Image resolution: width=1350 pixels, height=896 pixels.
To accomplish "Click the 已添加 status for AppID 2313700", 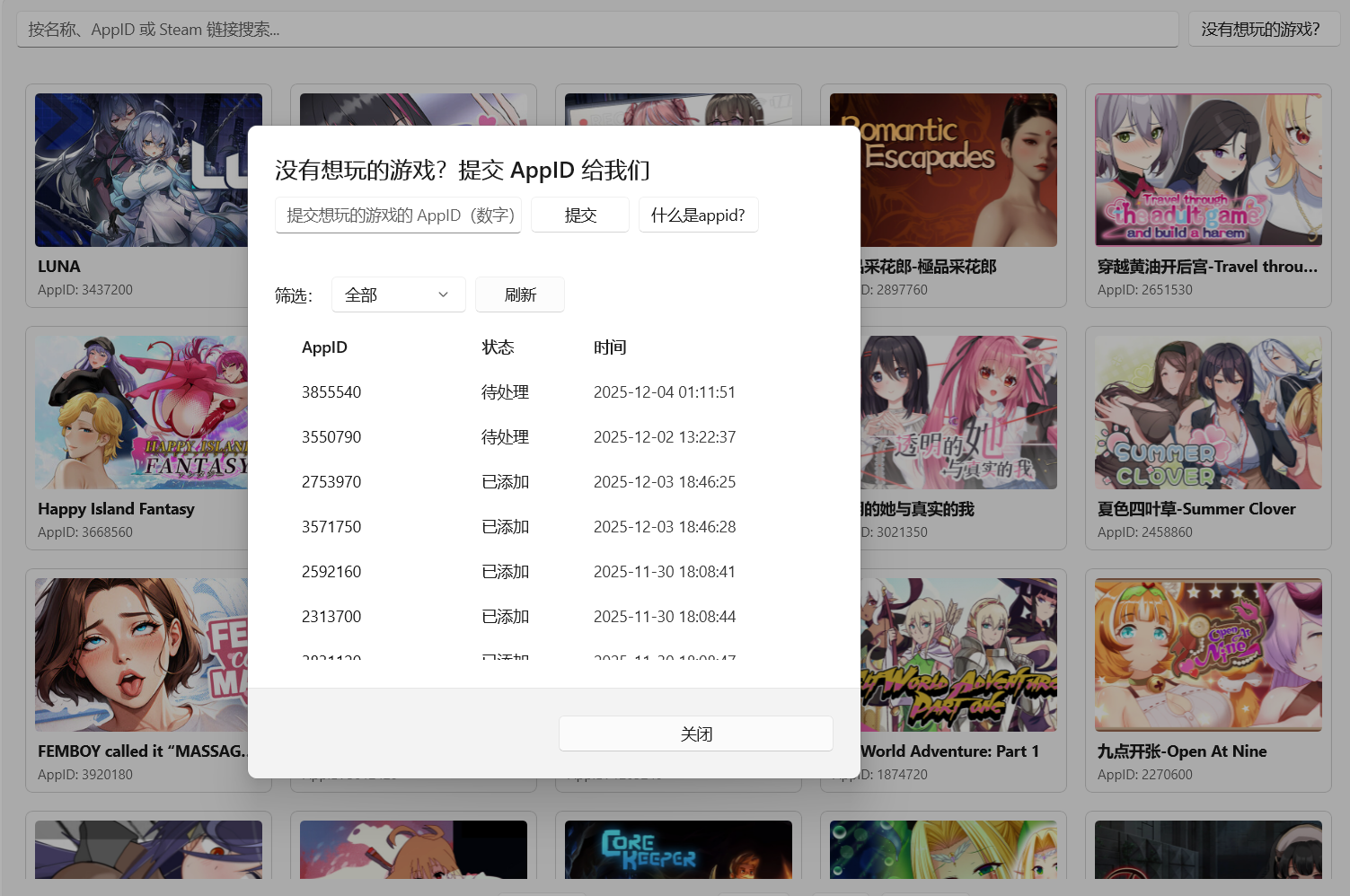I will [x=505, y=617].
